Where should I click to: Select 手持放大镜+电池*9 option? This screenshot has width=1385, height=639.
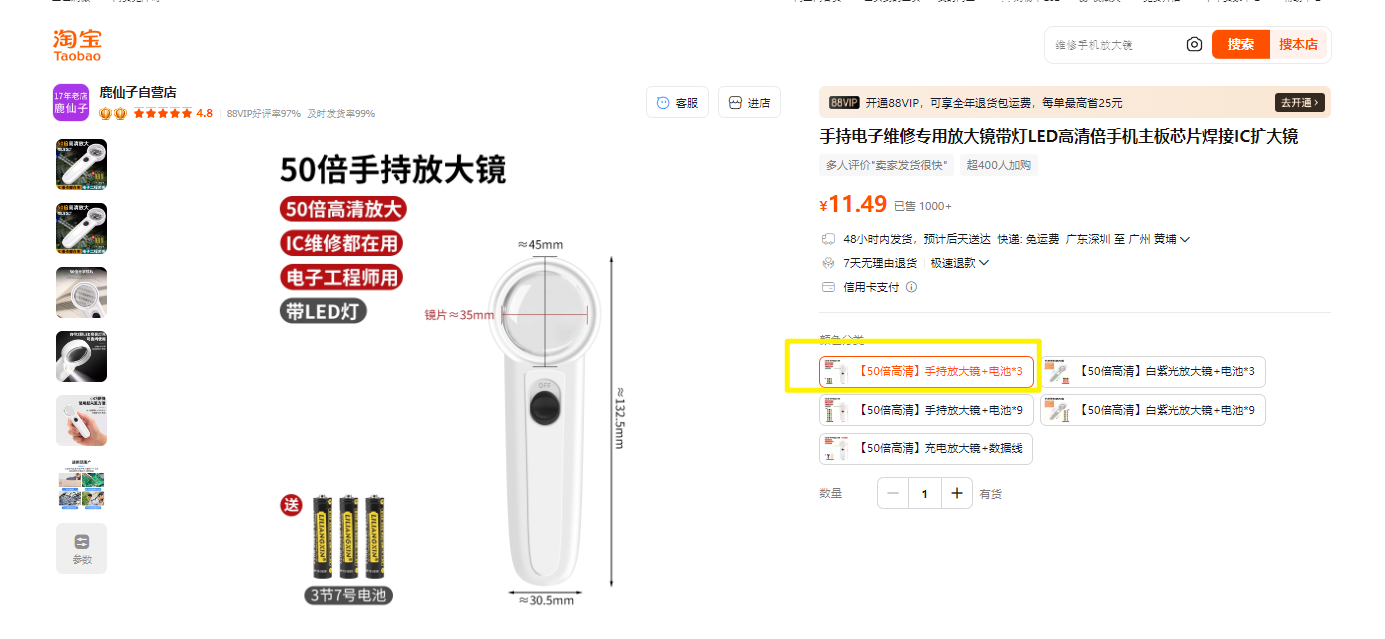(x=926, y=410)
